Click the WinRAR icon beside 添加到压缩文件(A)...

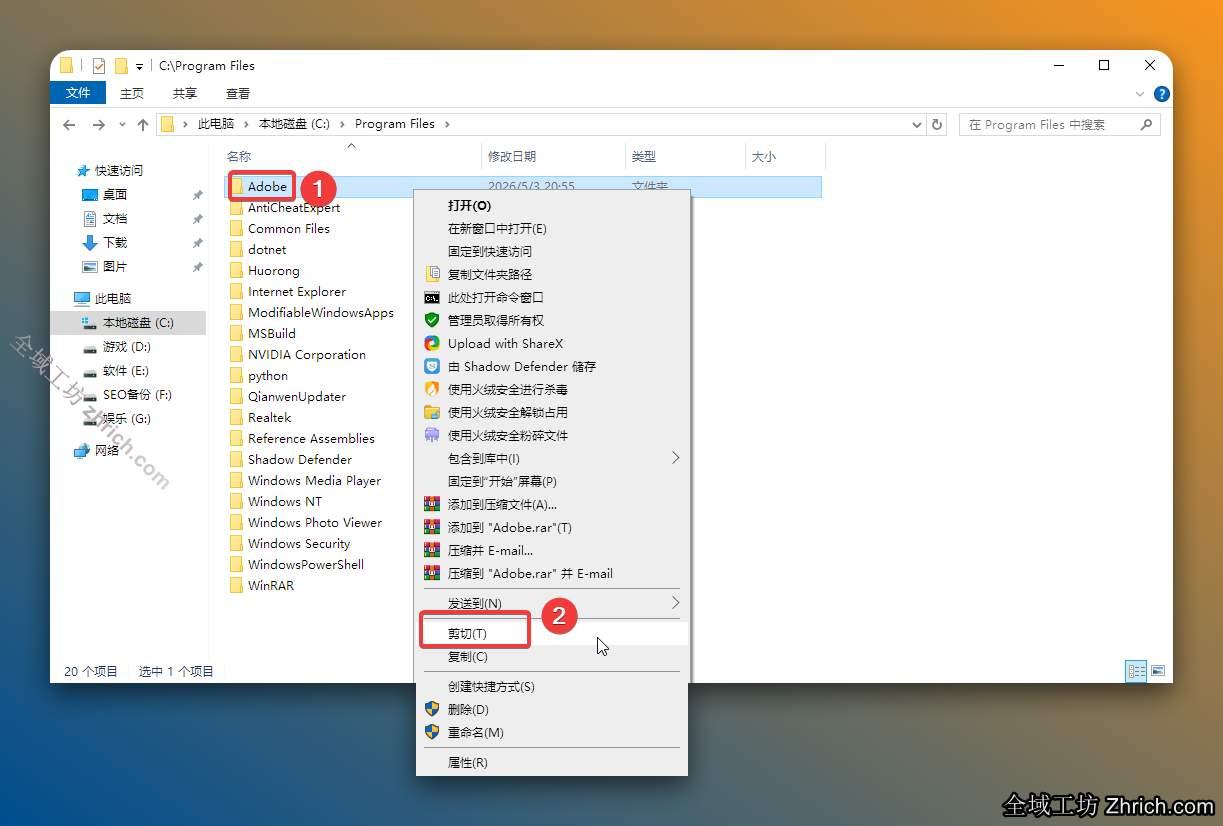(x=432, y=504)
